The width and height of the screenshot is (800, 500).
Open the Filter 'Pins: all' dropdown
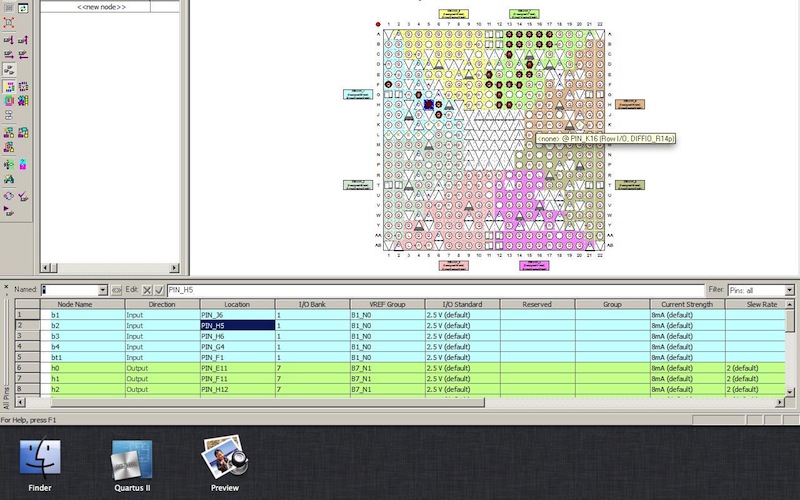[x=760, y=289]
